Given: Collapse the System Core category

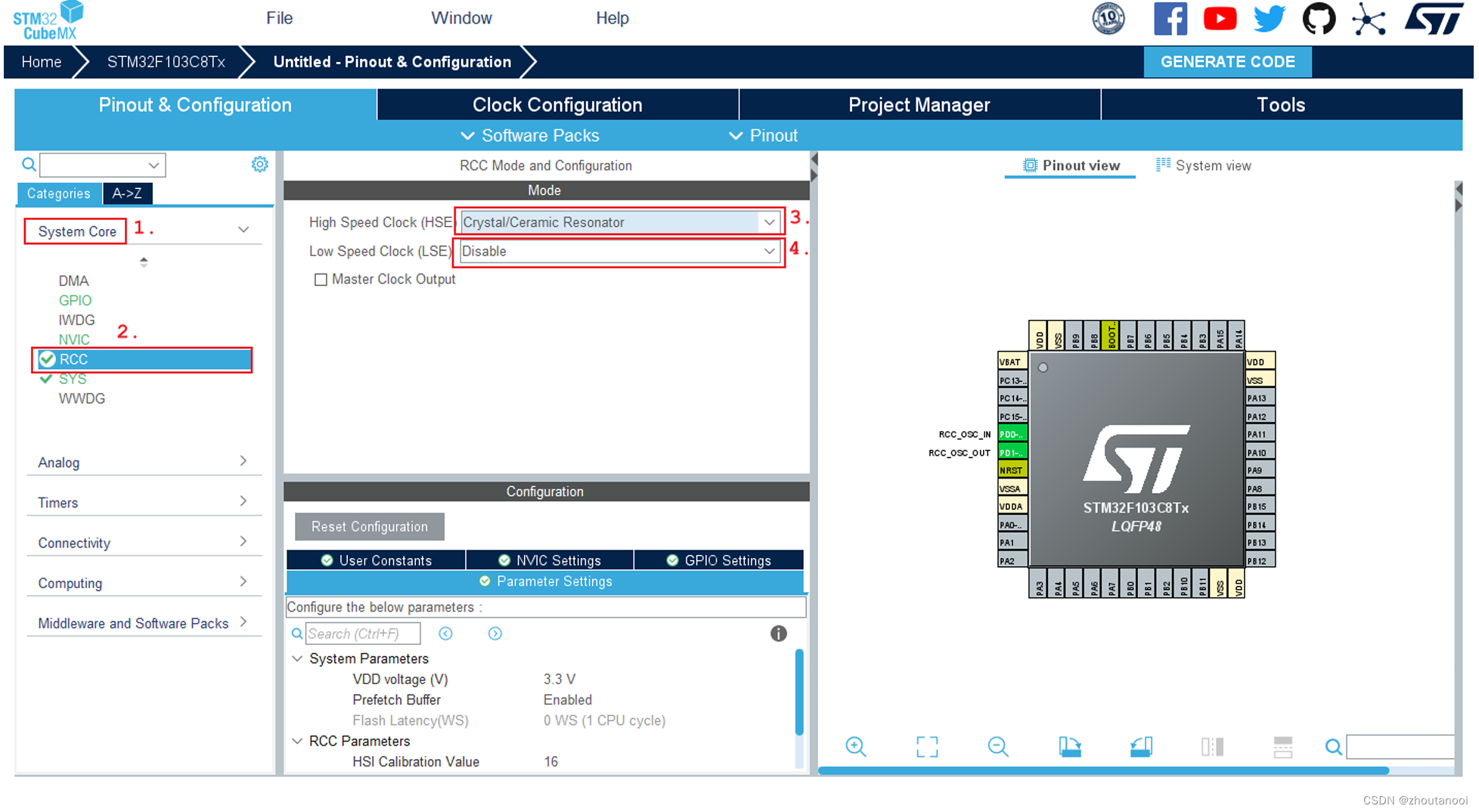Looking at the screenshot, I should (x=243, y=229).
